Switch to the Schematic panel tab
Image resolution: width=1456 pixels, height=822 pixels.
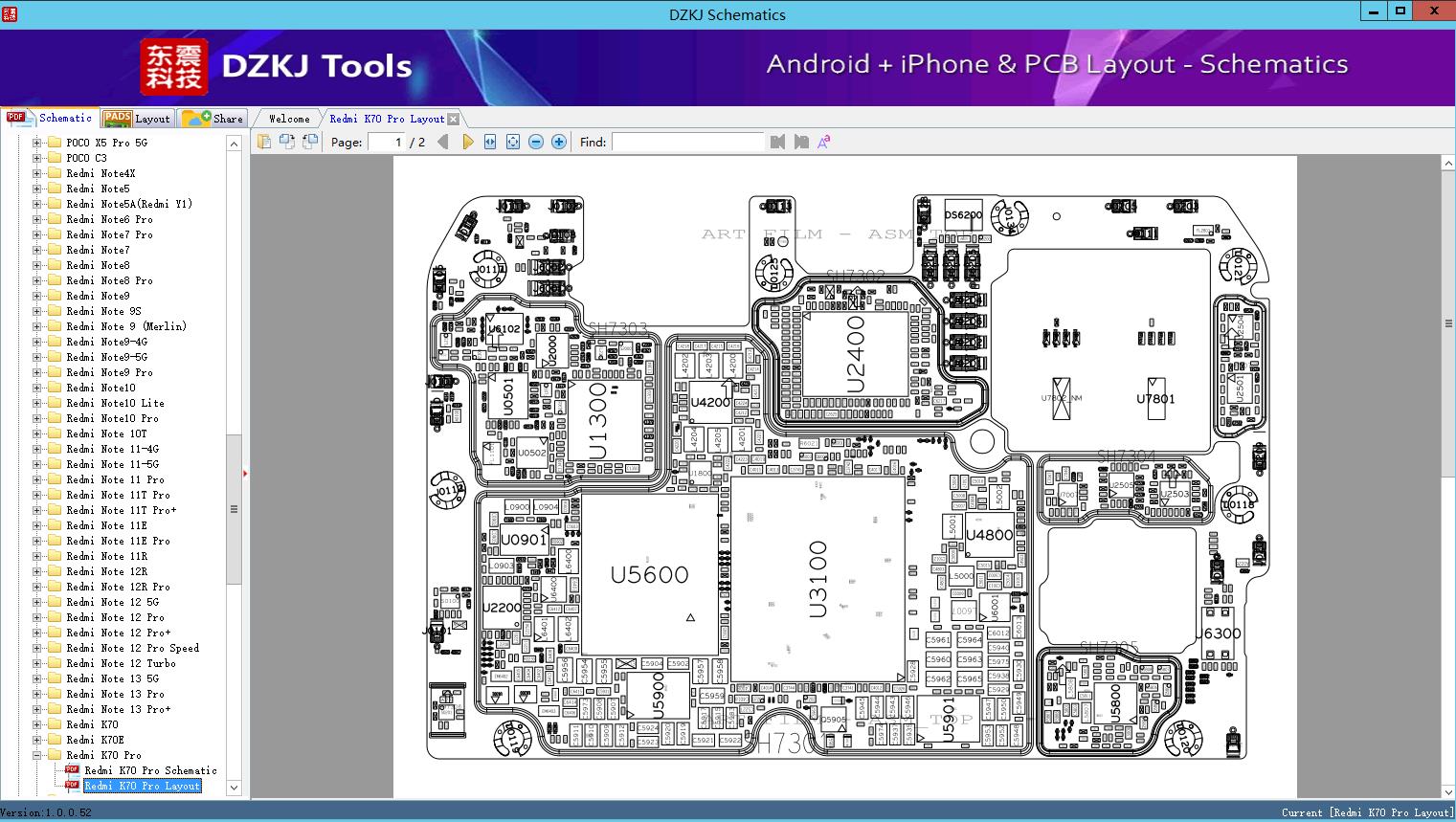(50, 118)
